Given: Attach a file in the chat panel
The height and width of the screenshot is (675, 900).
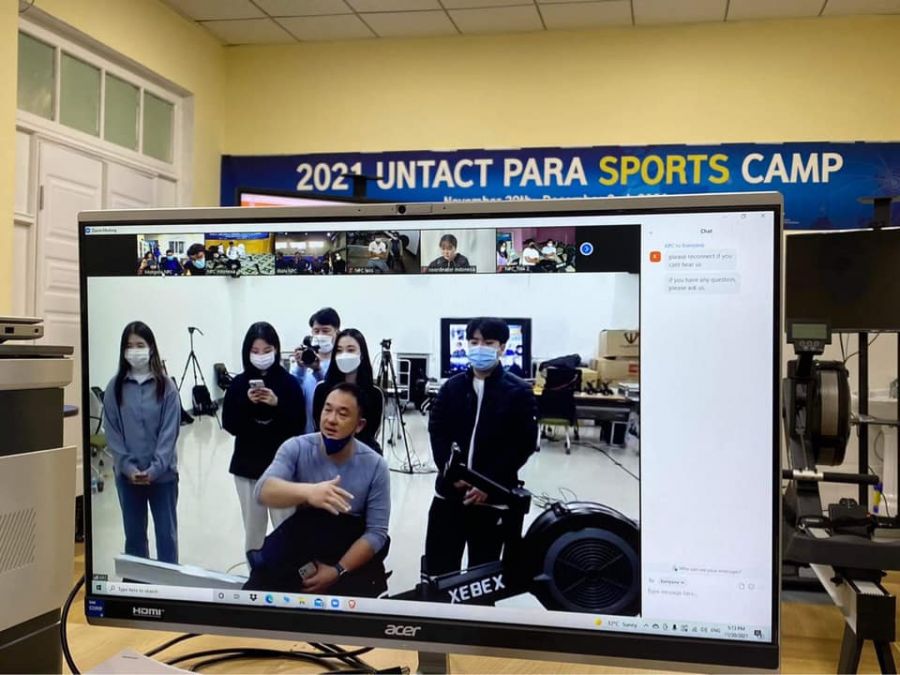Looking at the screenshot, I should tap(742, 586).
